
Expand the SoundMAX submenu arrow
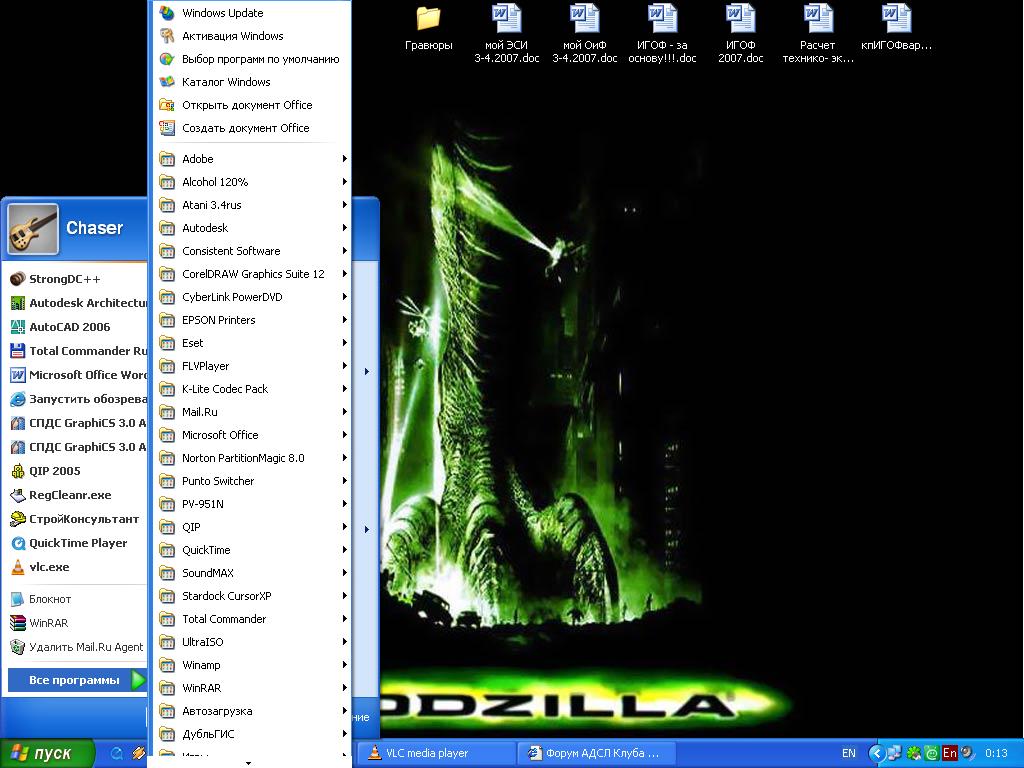click(x=344, y=573)
